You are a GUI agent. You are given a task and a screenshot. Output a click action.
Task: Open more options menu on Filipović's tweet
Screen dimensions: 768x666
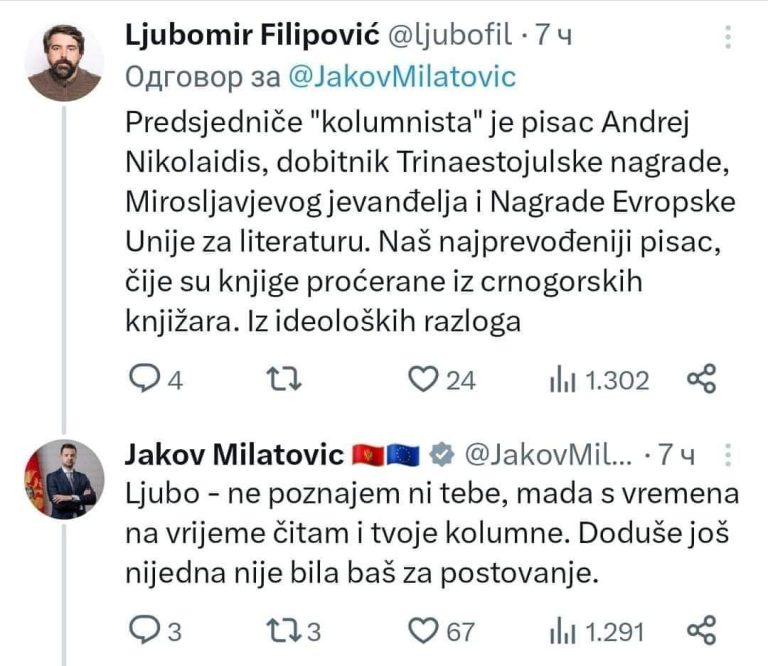[x=727, y=37]
